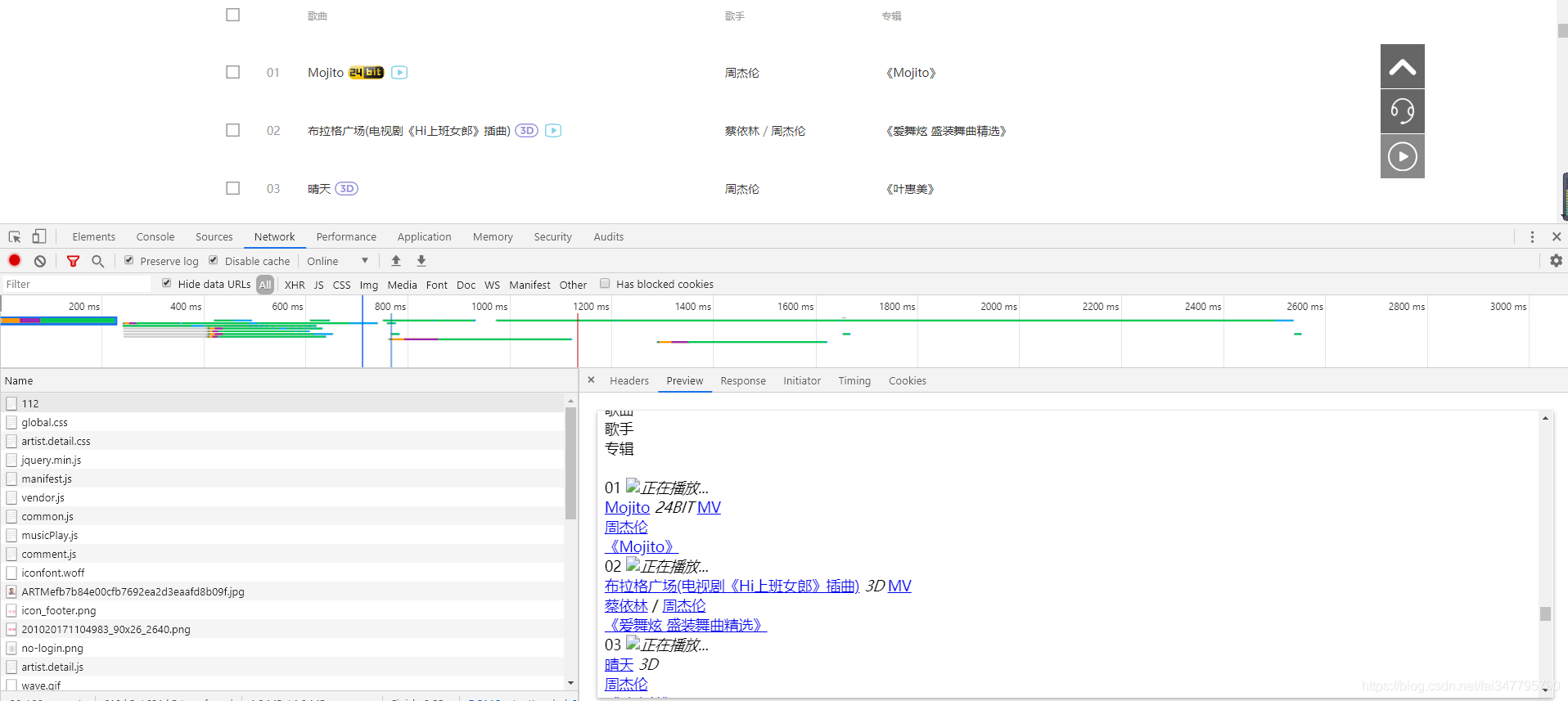The height and width of the screenshot is (701, 1568).
Task: Toggle device toolbar icon
Action: click(x=38, y=236)
